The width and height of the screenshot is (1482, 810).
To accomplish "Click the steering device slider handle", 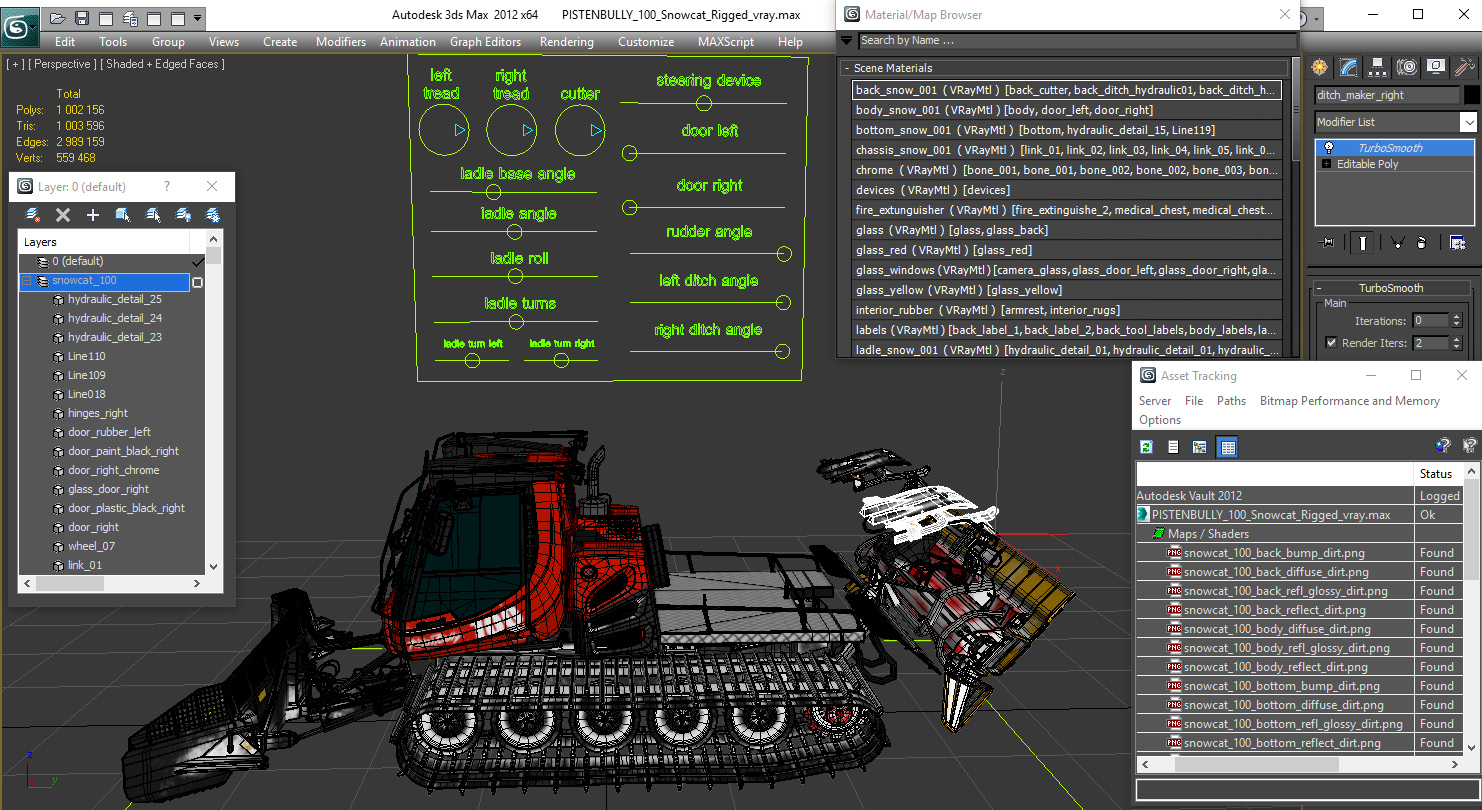I will [x=704, y=103].
